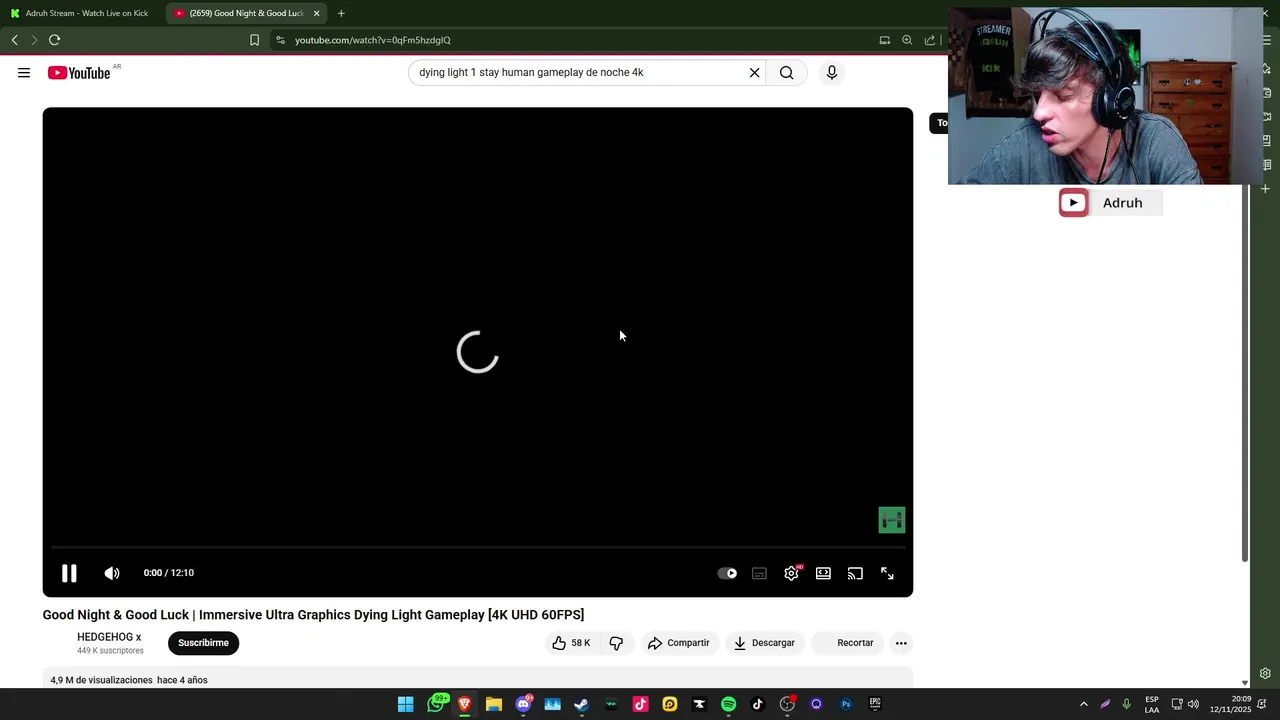Close the Good Night & Good Luck tab
Viewport: 1280px width, 720px height.
[317, 13]
